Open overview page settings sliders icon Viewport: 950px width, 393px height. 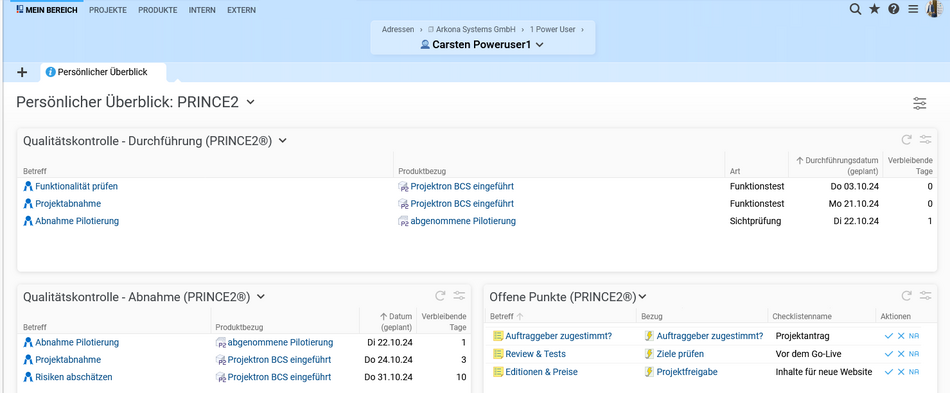point(920,104)
